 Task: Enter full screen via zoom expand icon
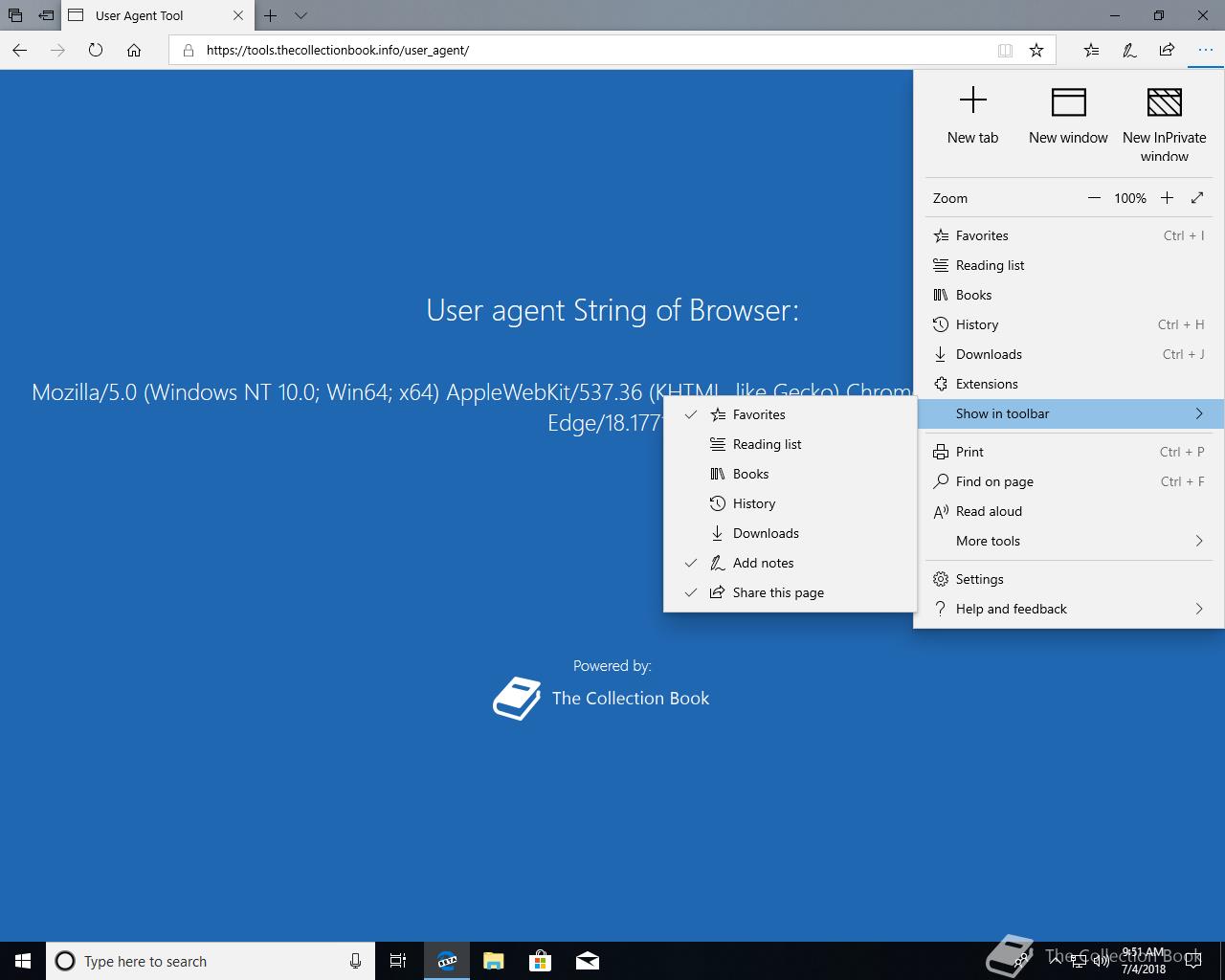(x=1197, y=198)
